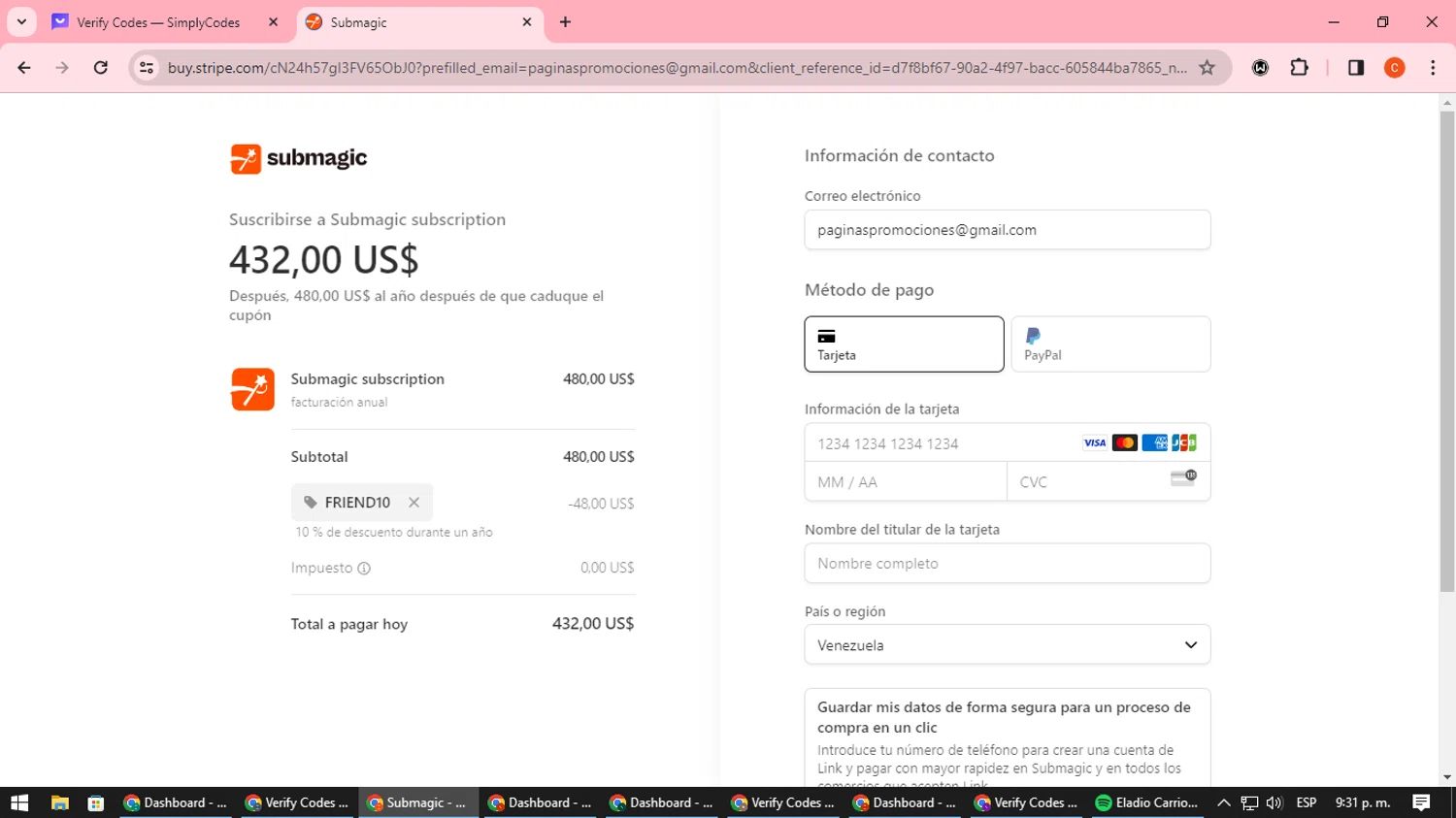Click the Visa card brand icon
Viewport: 1456px width, 818px height.
(1095, 442)
